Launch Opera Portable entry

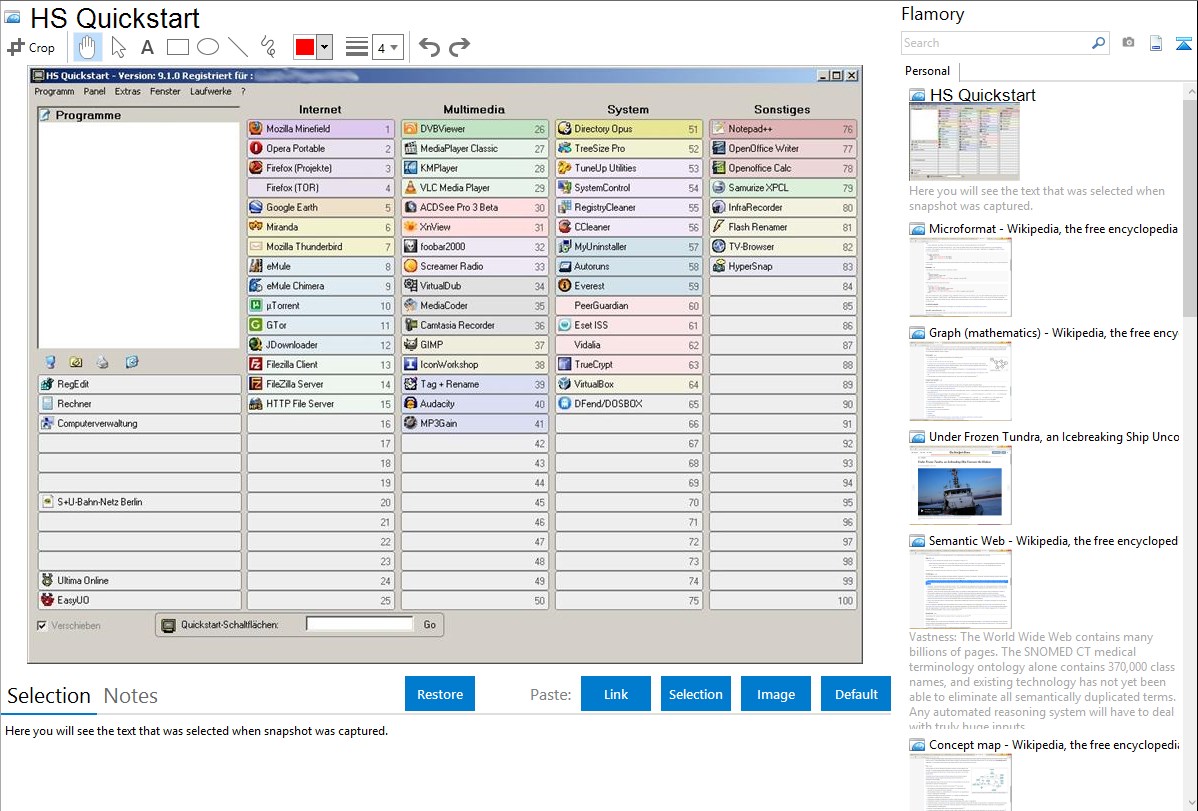(x=321, y=148)
